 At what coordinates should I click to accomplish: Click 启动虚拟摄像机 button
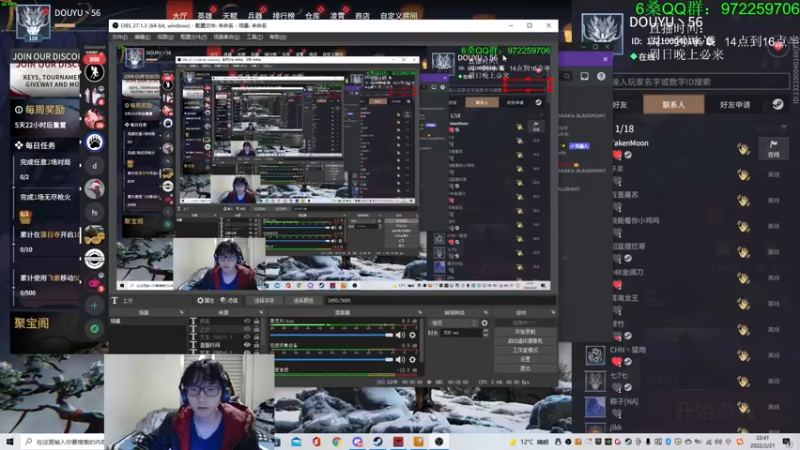tap(525, 341)
